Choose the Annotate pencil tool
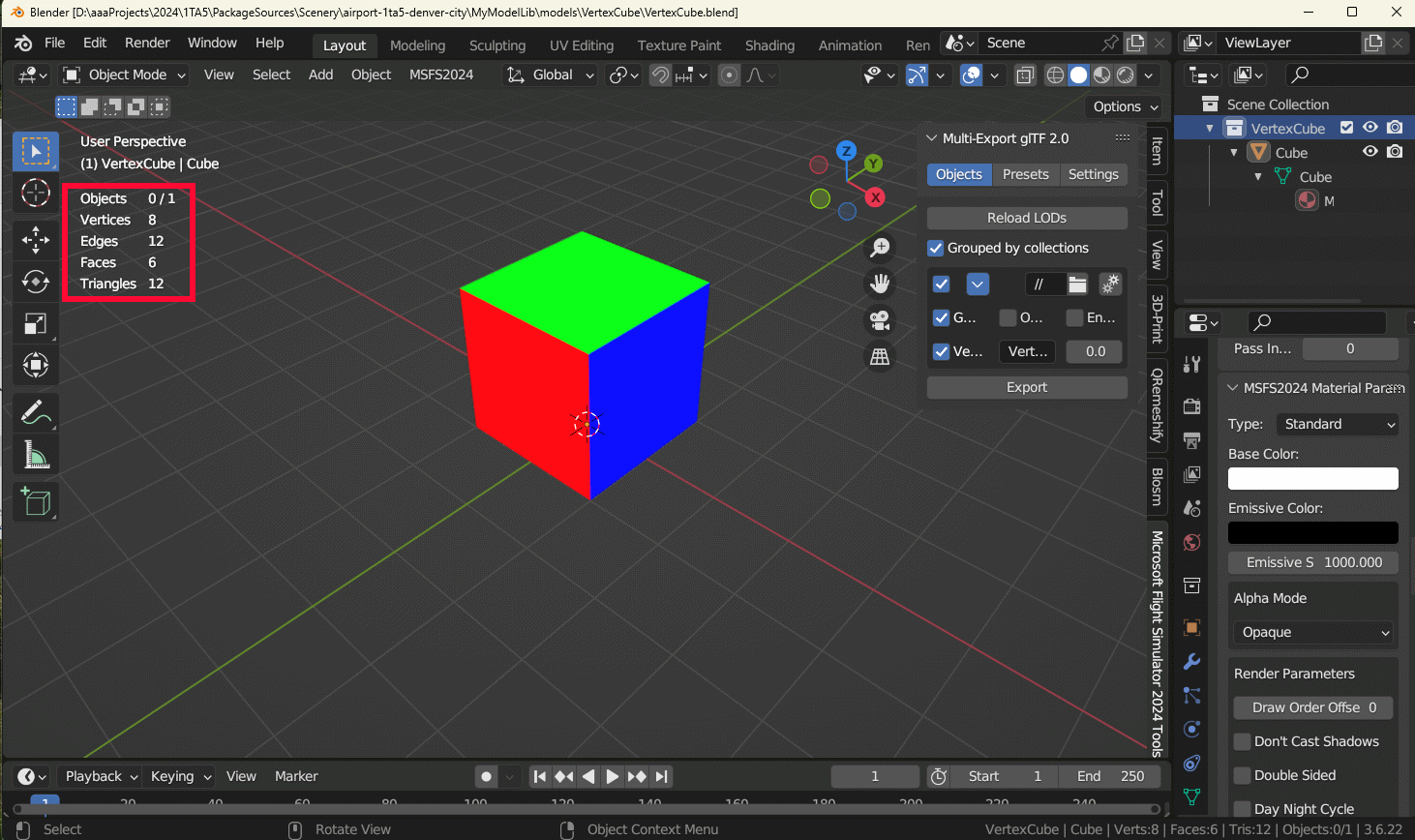 (36, 412)
